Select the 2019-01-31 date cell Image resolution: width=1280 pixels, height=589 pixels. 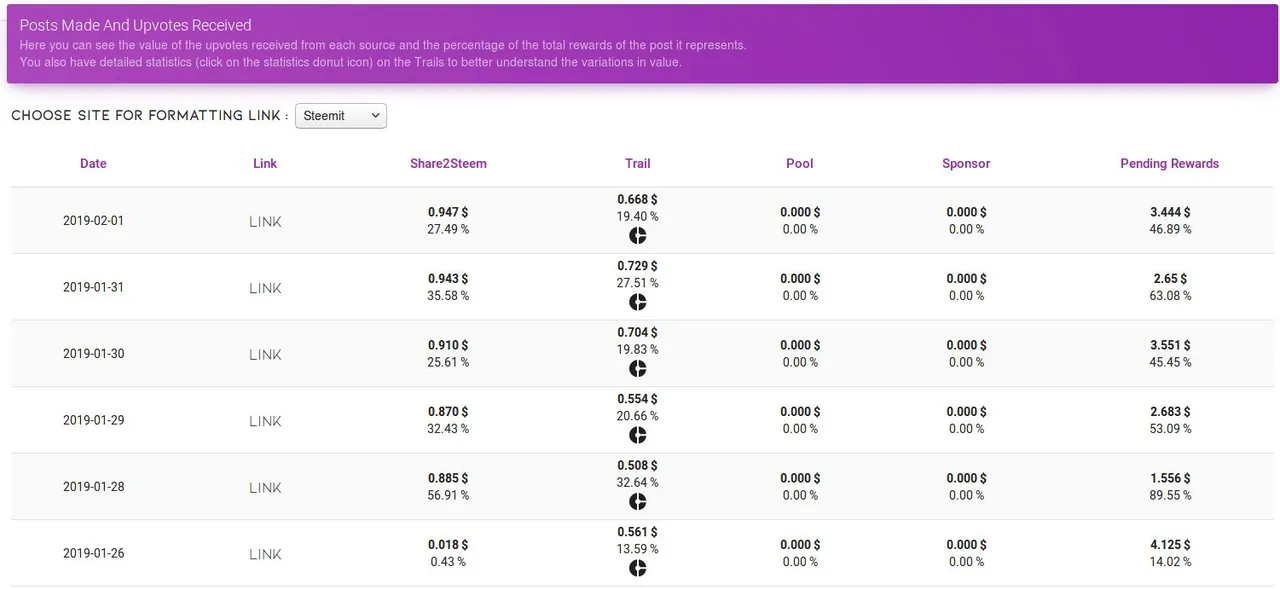94,287
